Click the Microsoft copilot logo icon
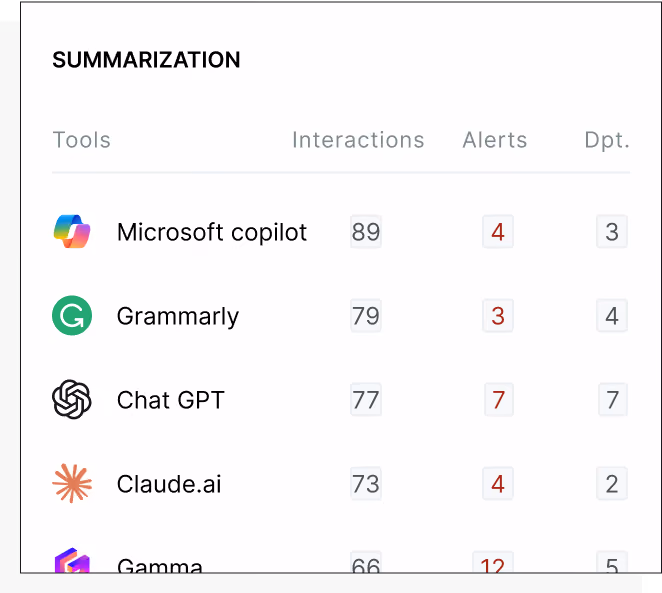The height and width of the screenshot is (593, 662). 72,231
